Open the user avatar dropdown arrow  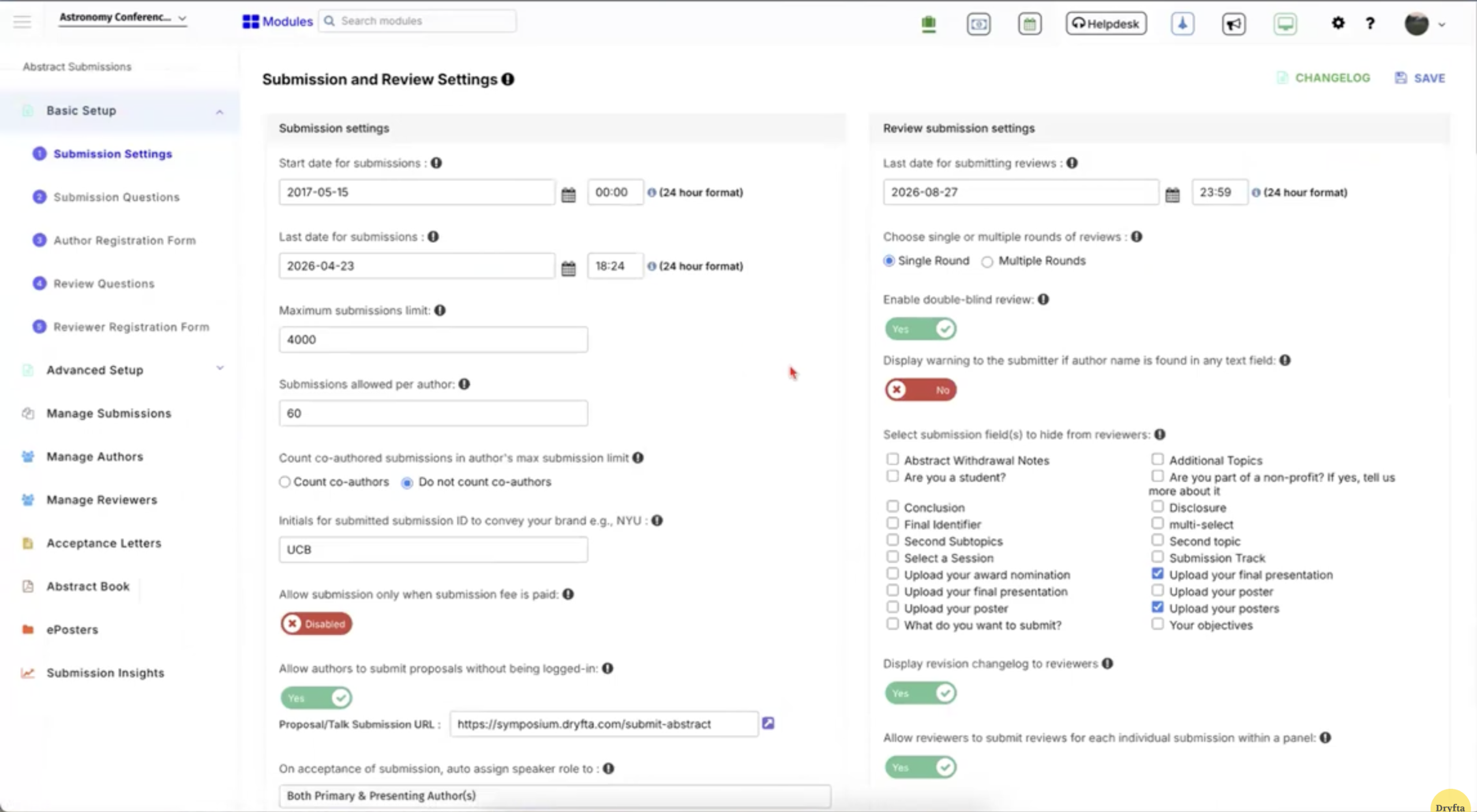tap(1442, 24)
